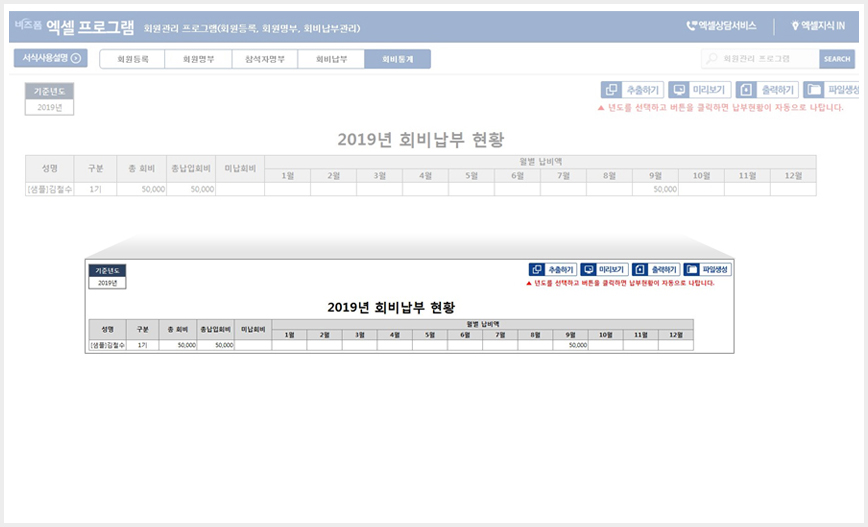
Task: Click the 월별 납비액 header in upper table
Action: pyautogui.click(x=540, y=162)
